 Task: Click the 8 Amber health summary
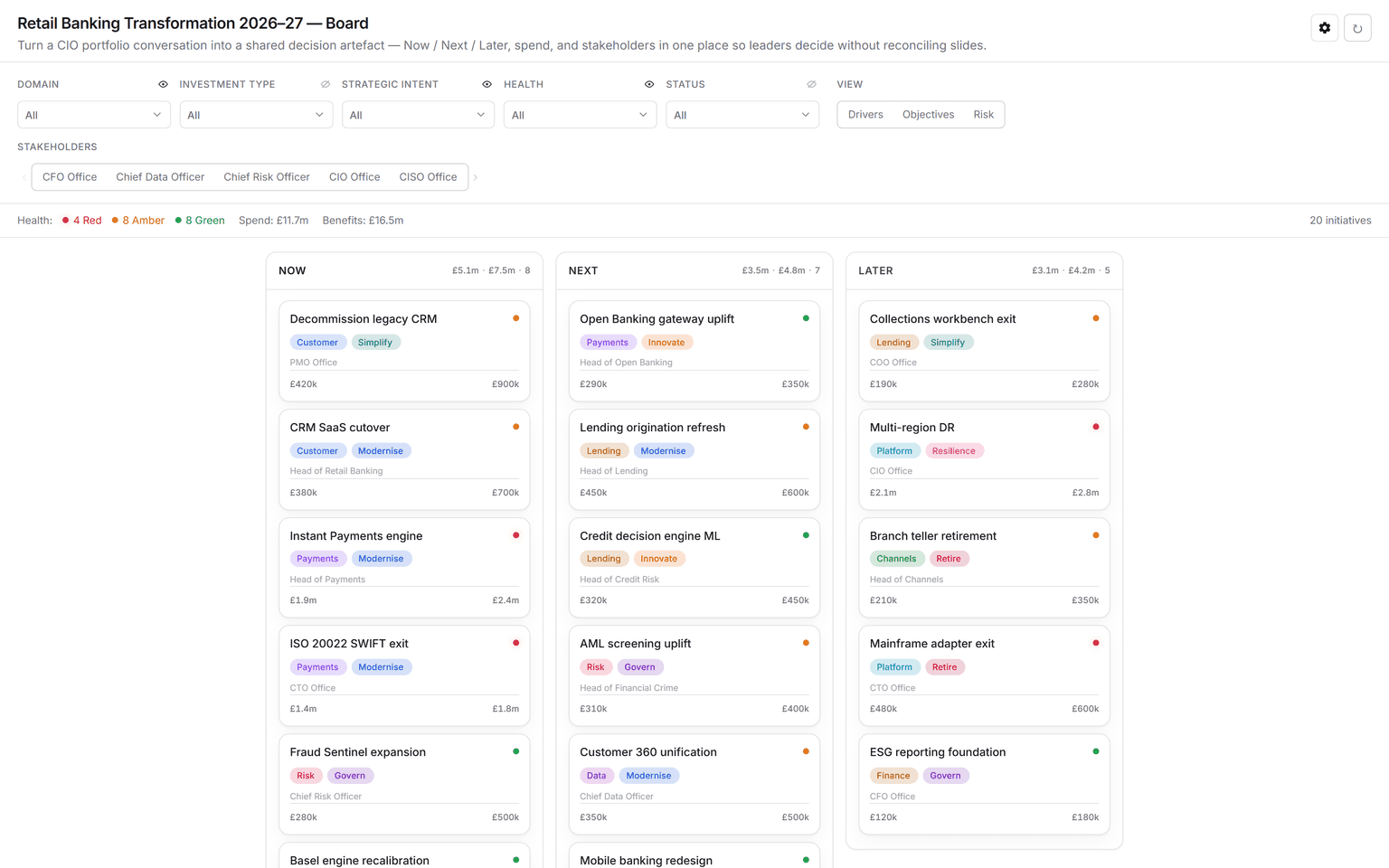(138, 221)
